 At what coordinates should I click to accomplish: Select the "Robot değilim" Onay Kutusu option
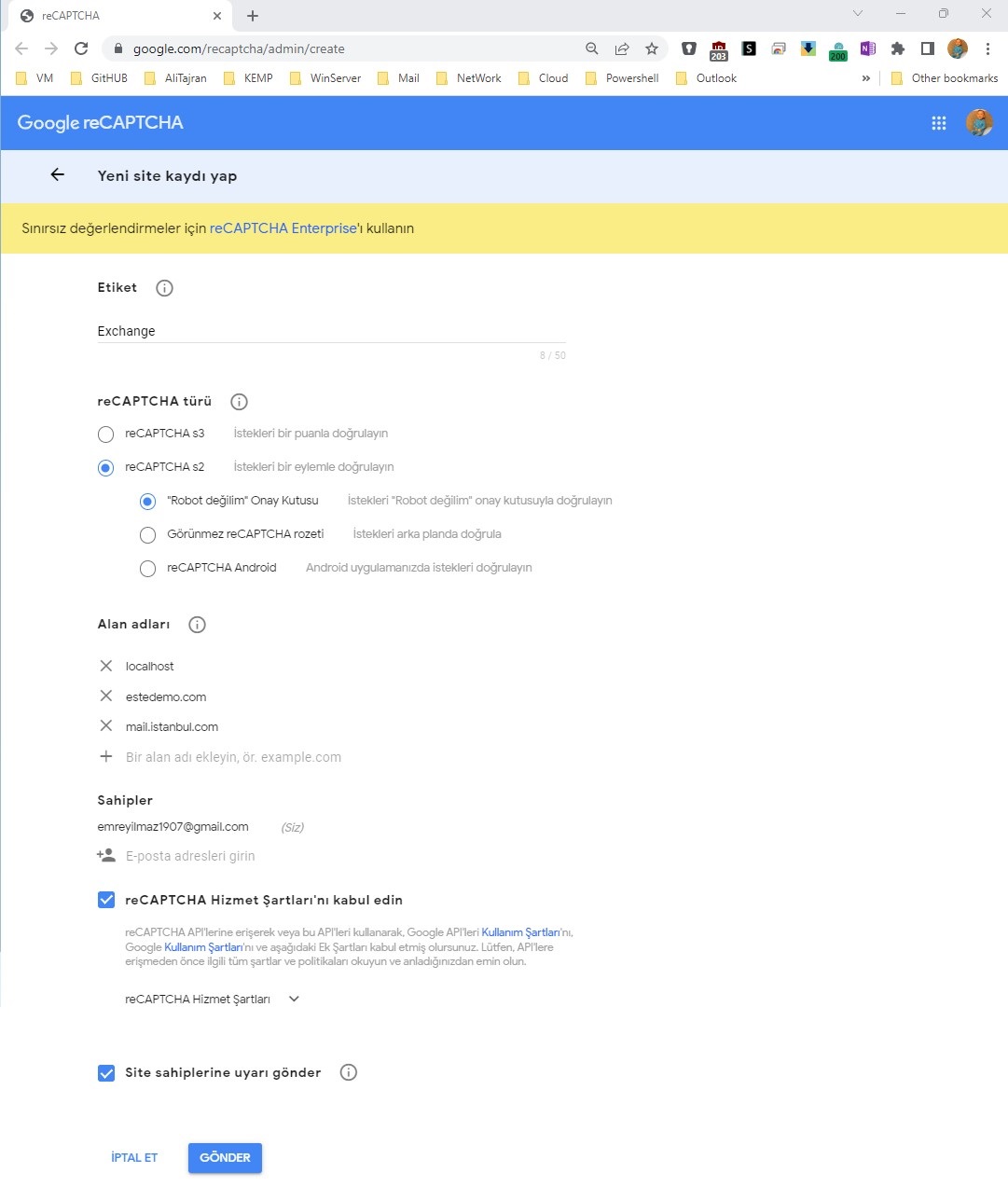click(x=147, y=502)
